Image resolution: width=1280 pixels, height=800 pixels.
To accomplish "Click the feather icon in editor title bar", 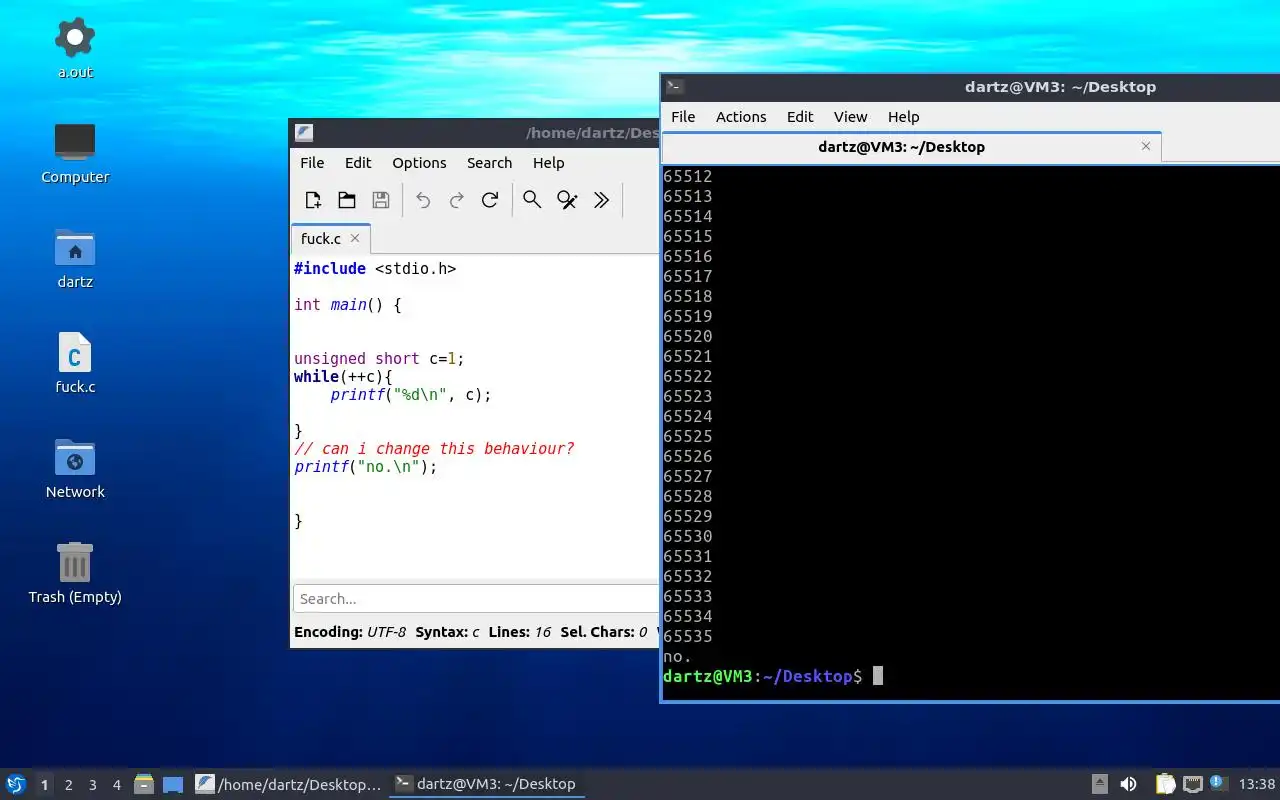I will [304, 133].
